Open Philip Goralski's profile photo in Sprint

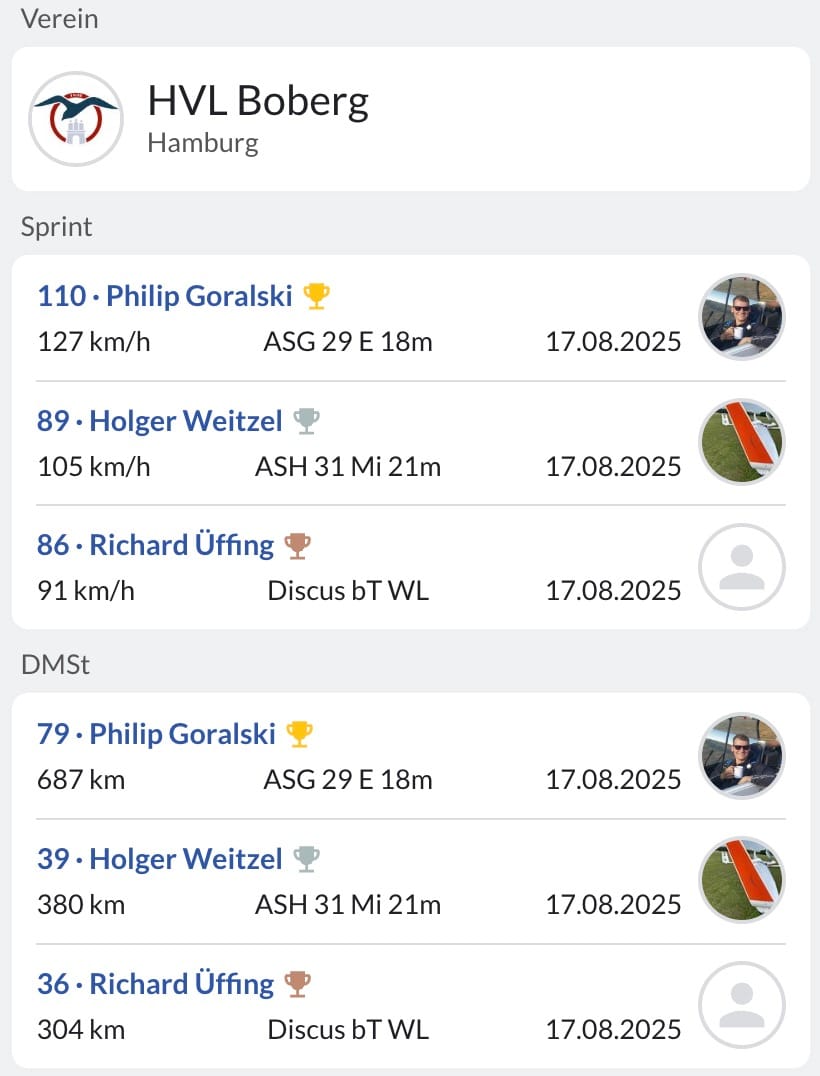point(742,317)
